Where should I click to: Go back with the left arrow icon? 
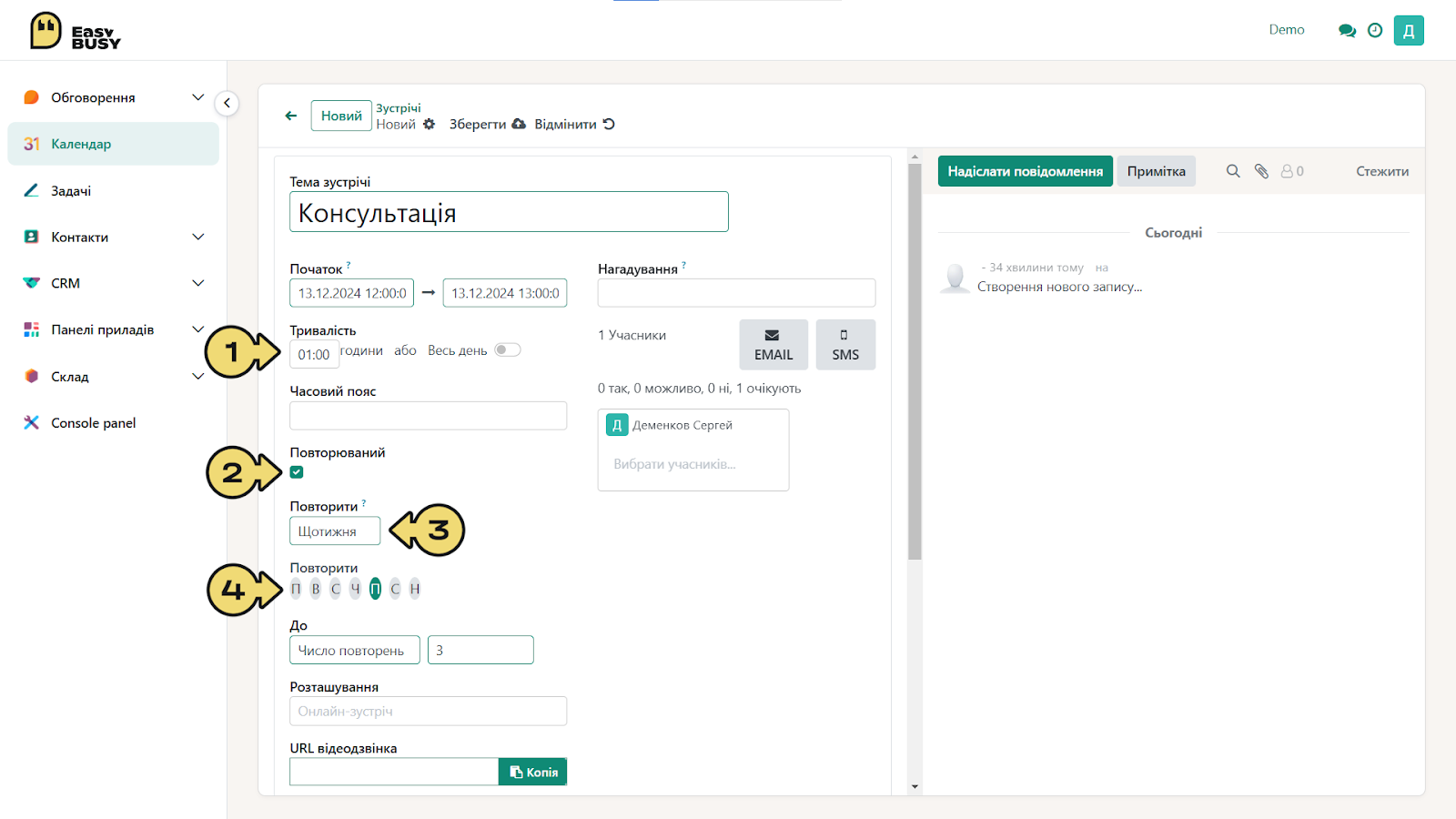click(x=291, y=116)
